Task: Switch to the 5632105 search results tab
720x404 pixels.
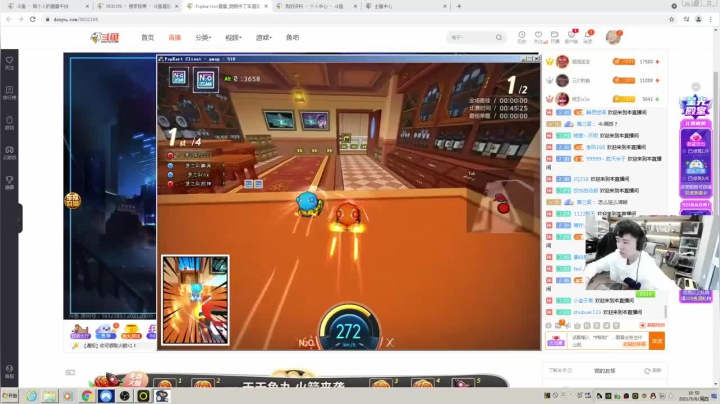Action: click(x=138, y=6)
